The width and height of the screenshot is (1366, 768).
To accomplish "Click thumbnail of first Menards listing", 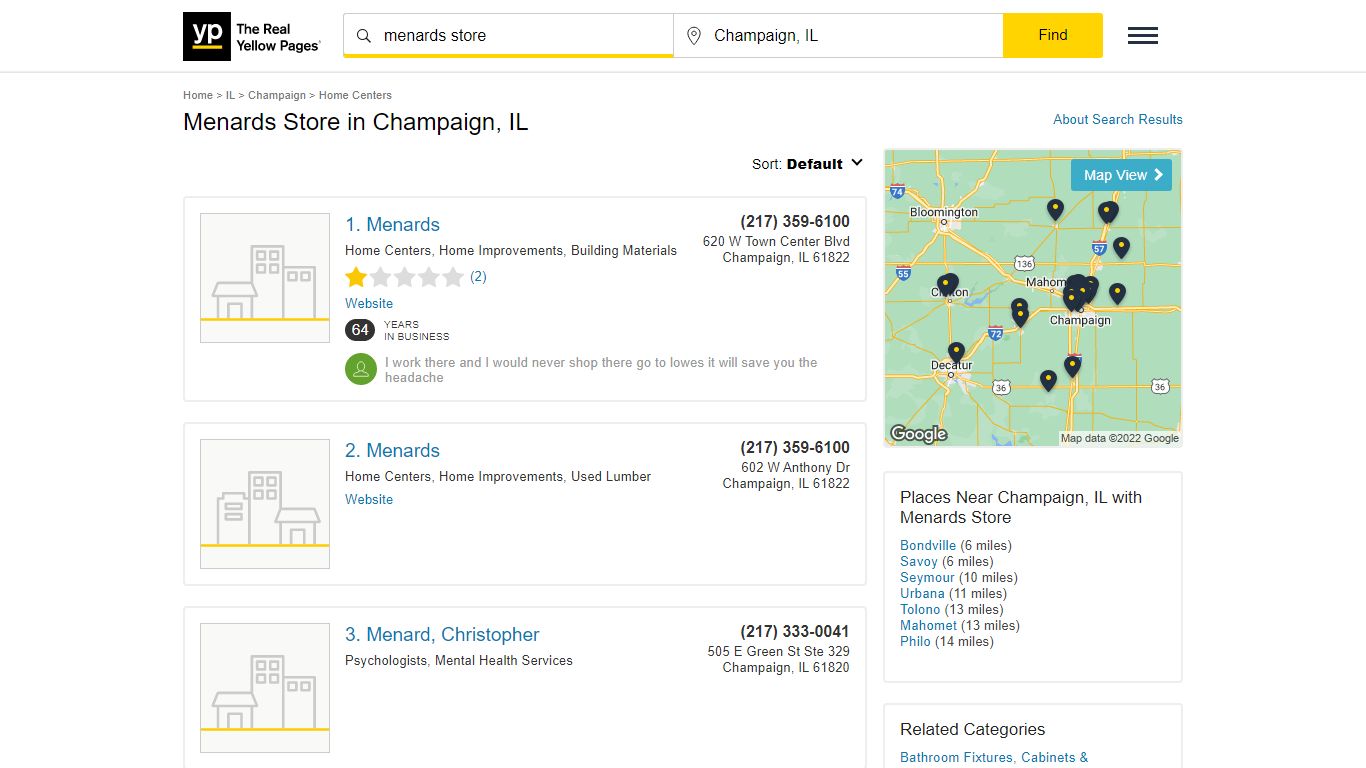I will (x=265, y=278).
